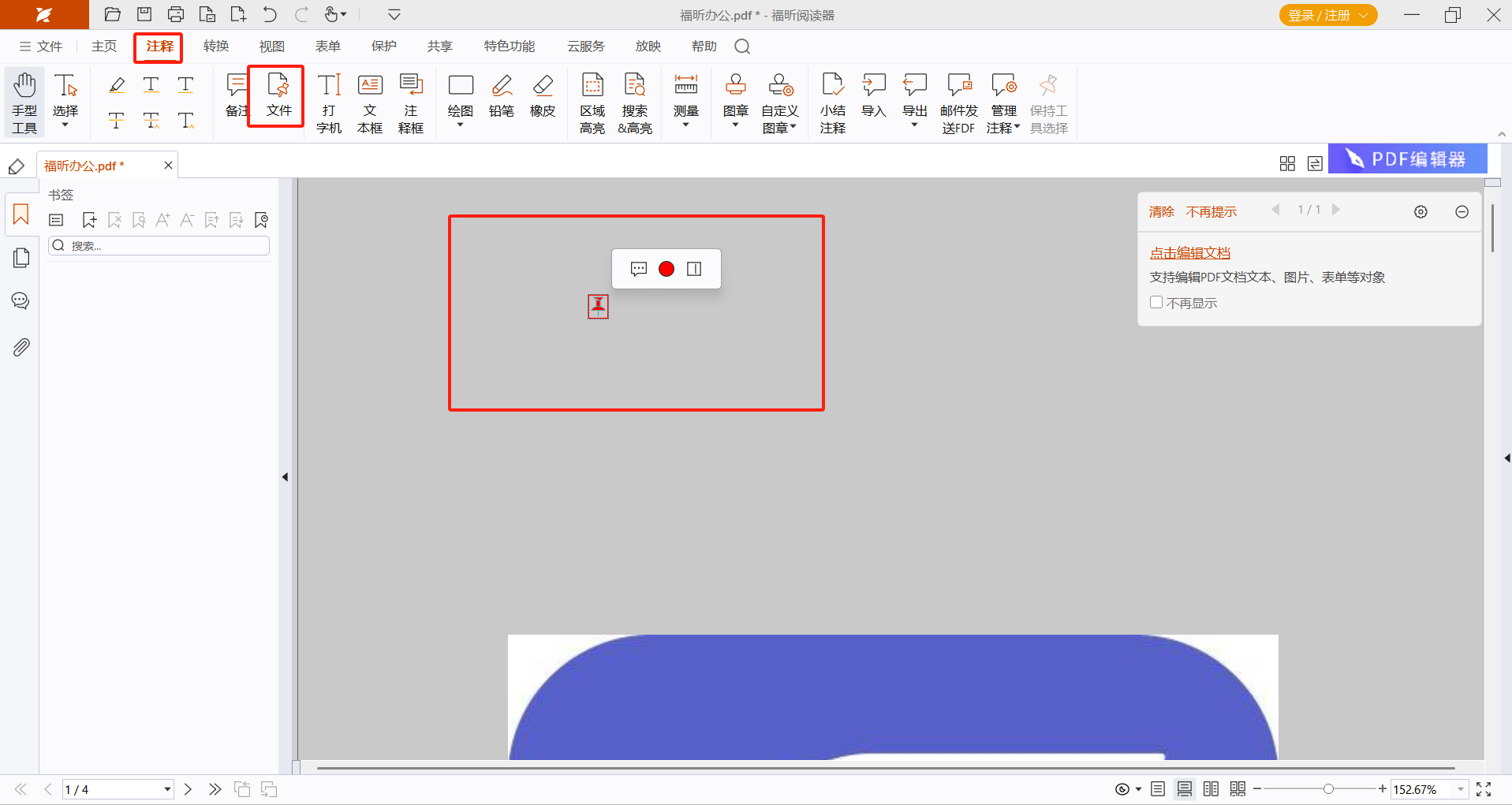Open the 文件 menu
The height and width of the screenshot is (805, 1512).
coord(41,47)
